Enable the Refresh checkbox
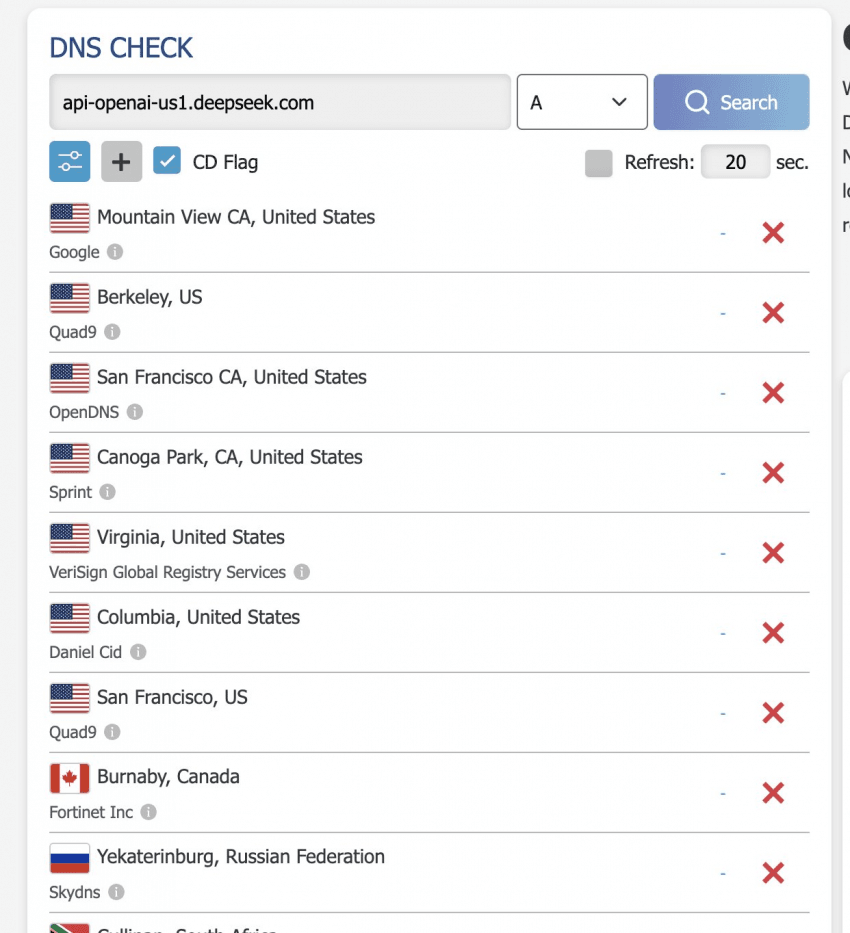Viewport: 850px width, 933px height. [598, 163]
